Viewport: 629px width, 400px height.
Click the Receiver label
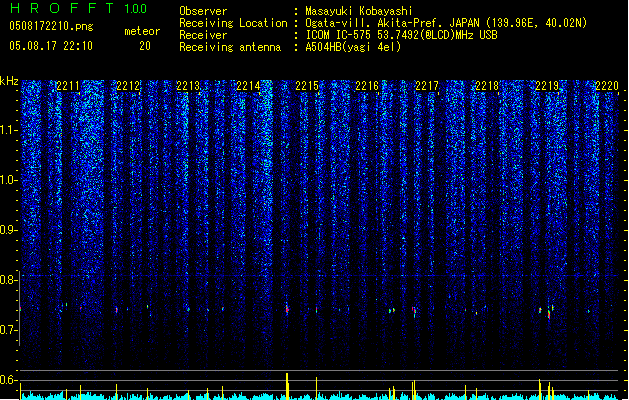click(x=203, y=35)
